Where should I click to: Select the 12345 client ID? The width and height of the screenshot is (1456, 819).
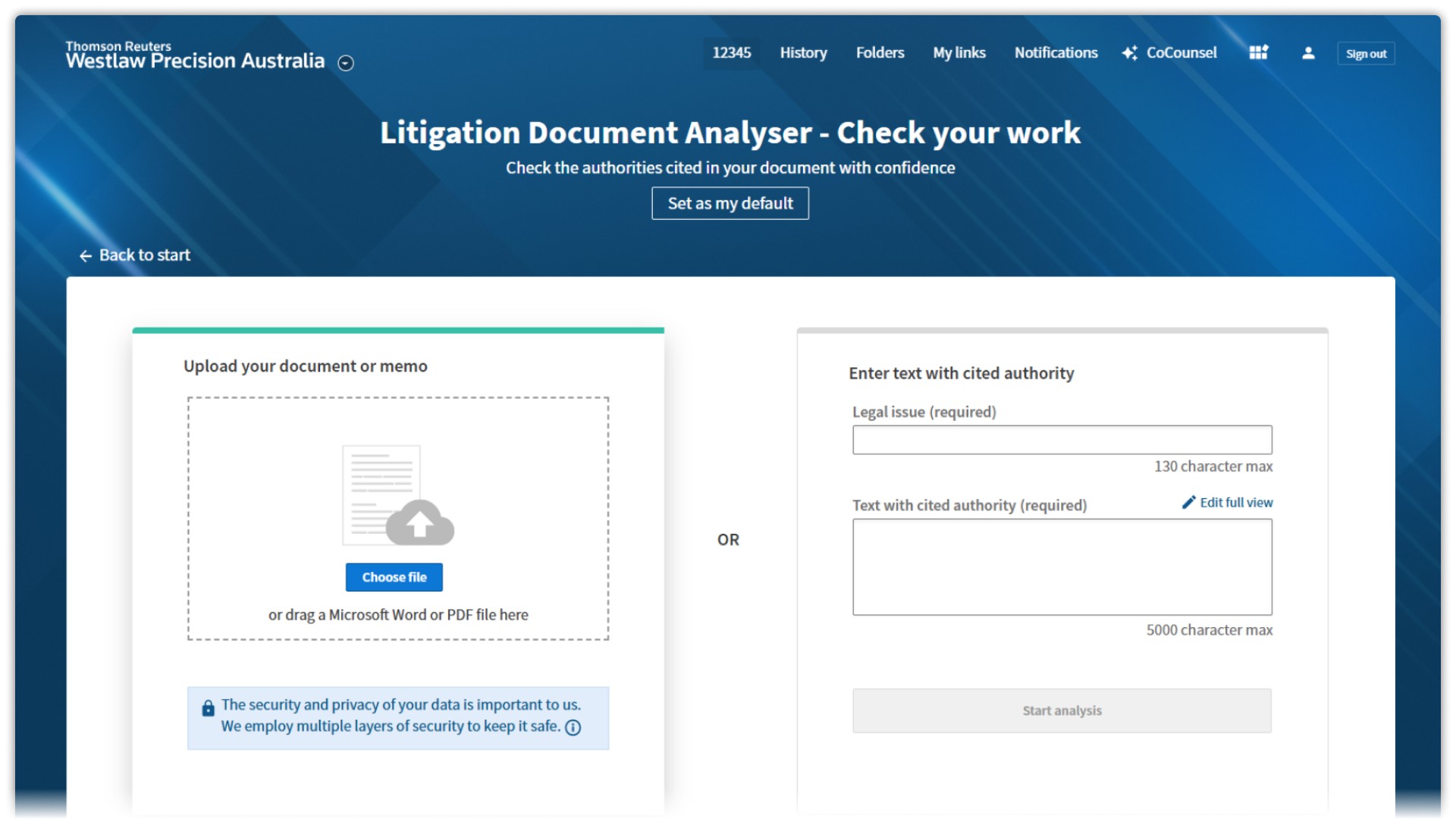click(731, 53)
